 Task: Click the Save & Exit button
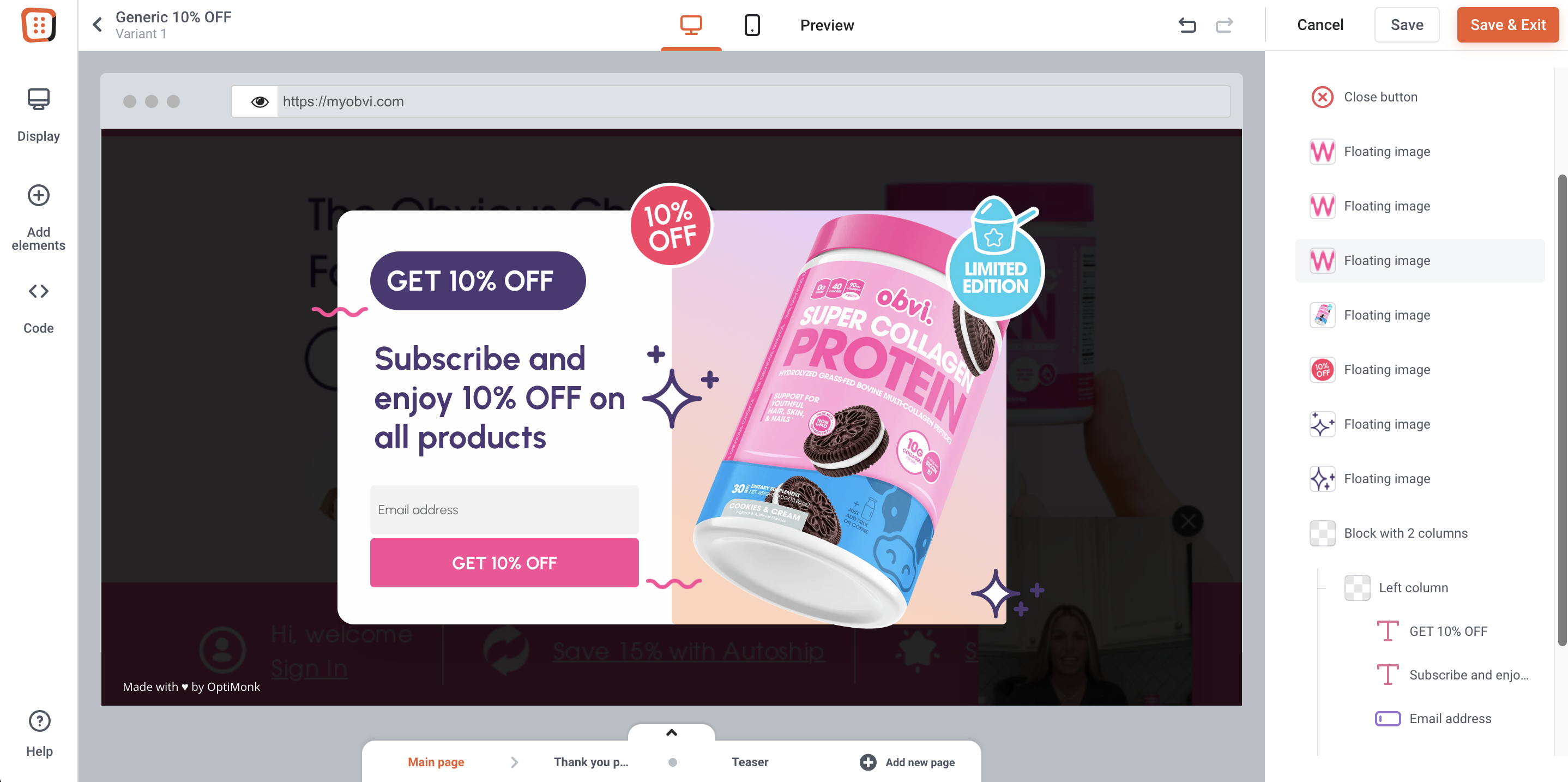1507,25
